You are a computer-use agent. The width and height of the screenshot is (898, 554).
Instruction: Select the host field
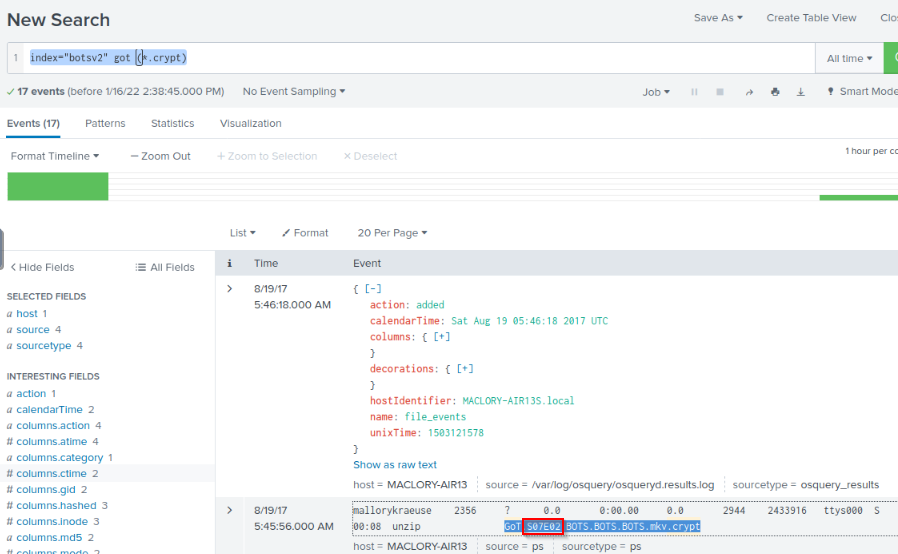[27, 313]
